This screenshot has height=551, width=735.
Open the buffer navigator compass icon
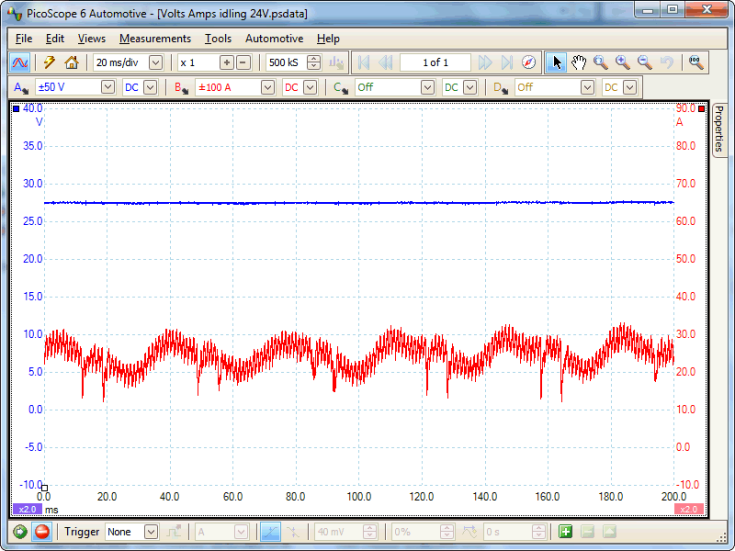pyautogui.click(x=529, y=62)
